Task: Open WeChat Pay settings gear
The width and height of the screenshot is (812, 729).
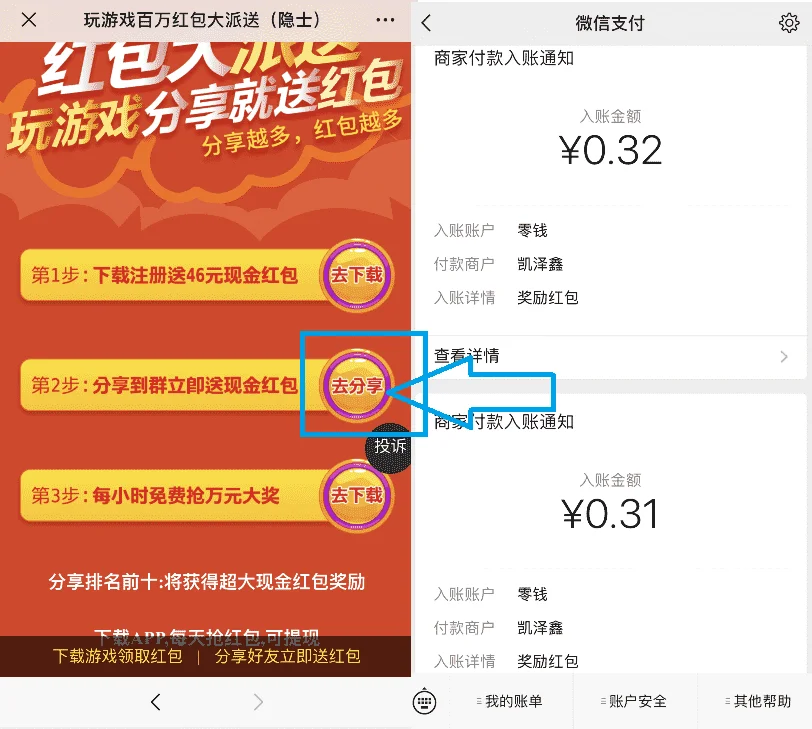Action: pyautogui.click(x=789, y=23)
